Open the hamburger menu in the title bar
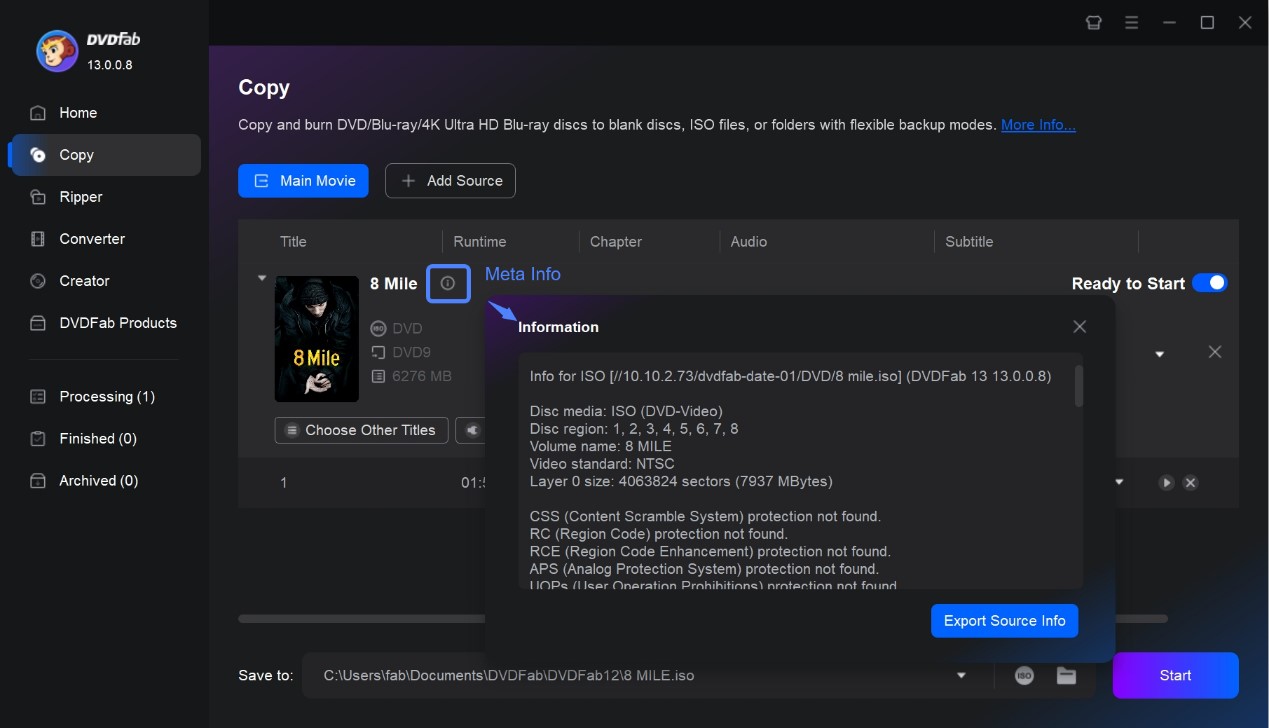The width and height of the screenshot is (1269, 728). click(x=1131, y=22)
